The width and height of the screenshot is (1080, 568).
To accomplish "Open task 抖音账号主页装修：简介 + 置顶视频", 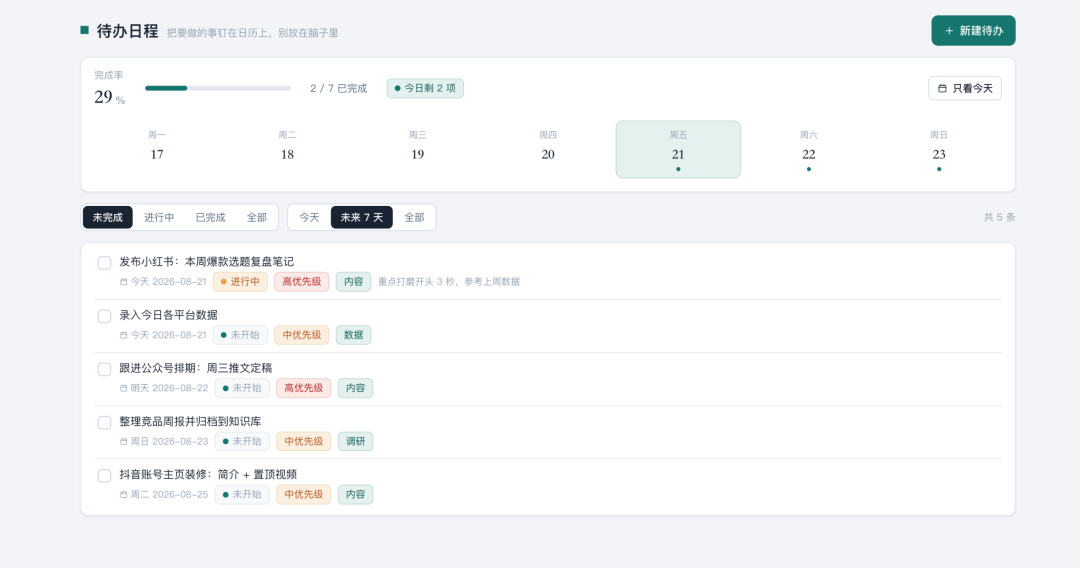I will point(208,474).
